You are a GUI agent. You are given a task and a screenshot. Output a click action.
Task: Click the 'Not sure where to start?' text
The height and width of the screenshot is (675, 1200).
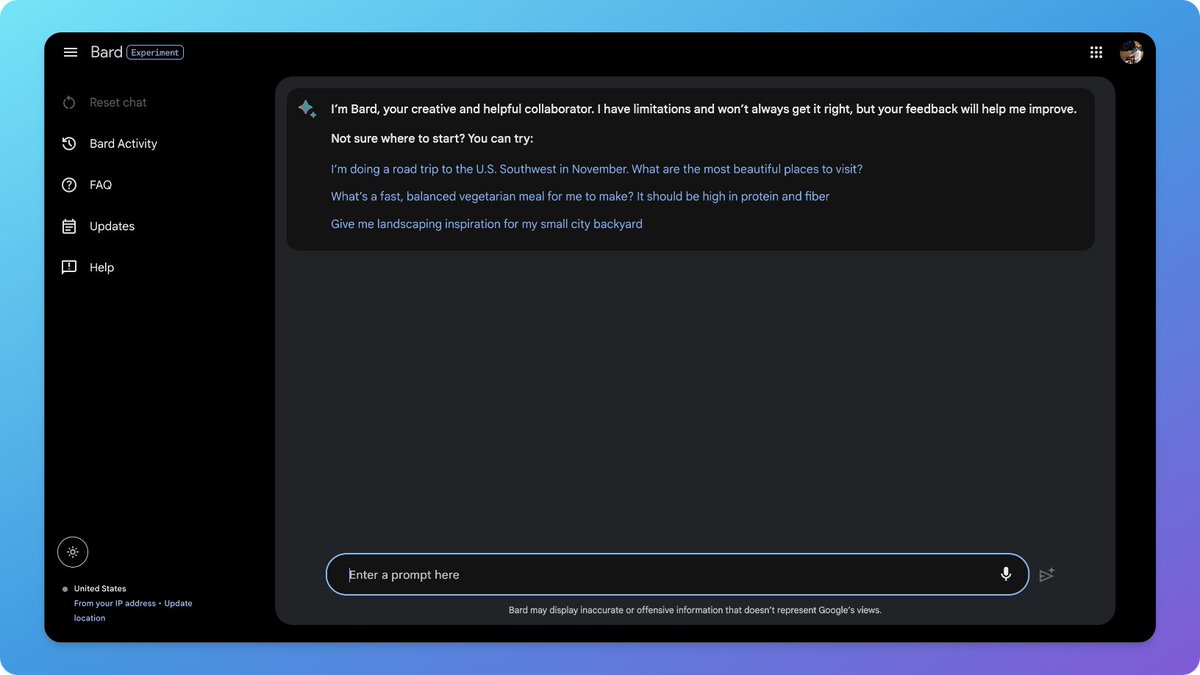(432, 138)
